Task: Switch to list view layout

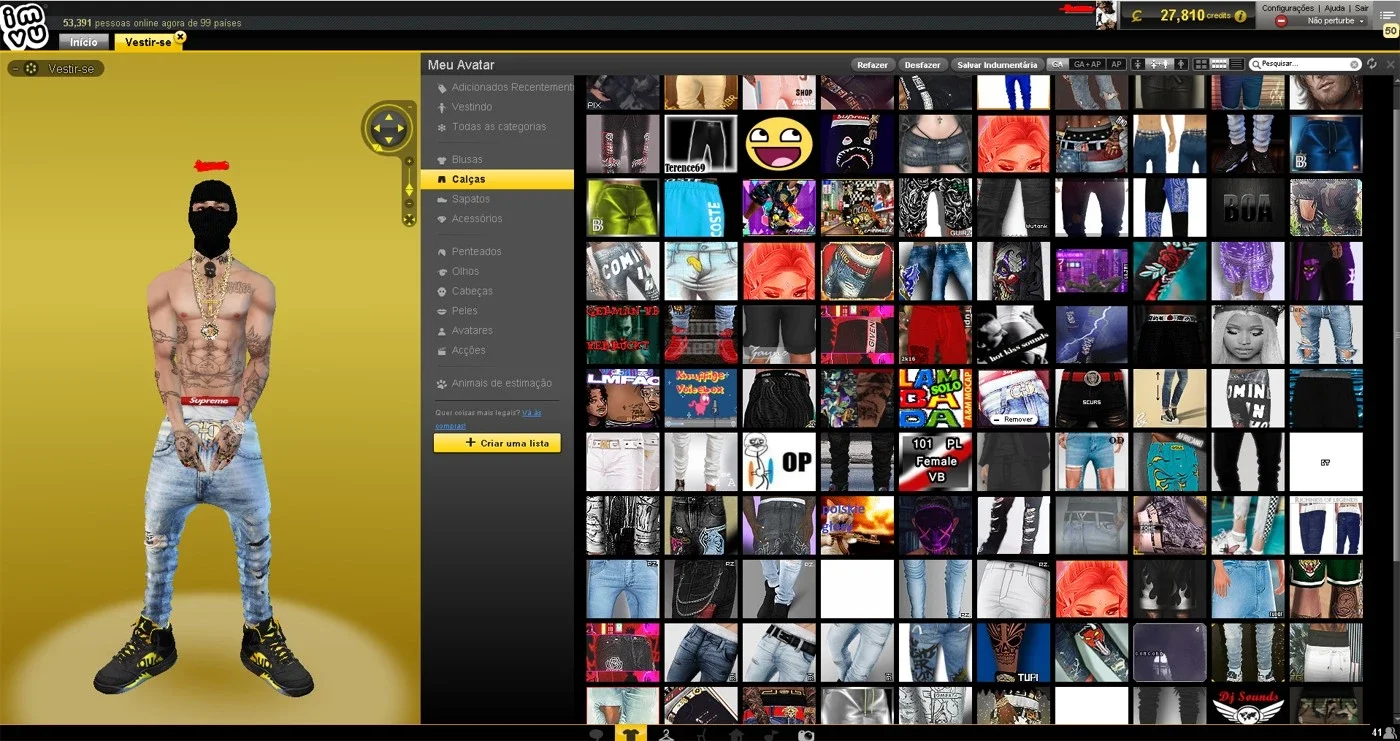Action: click(1237, 64)
